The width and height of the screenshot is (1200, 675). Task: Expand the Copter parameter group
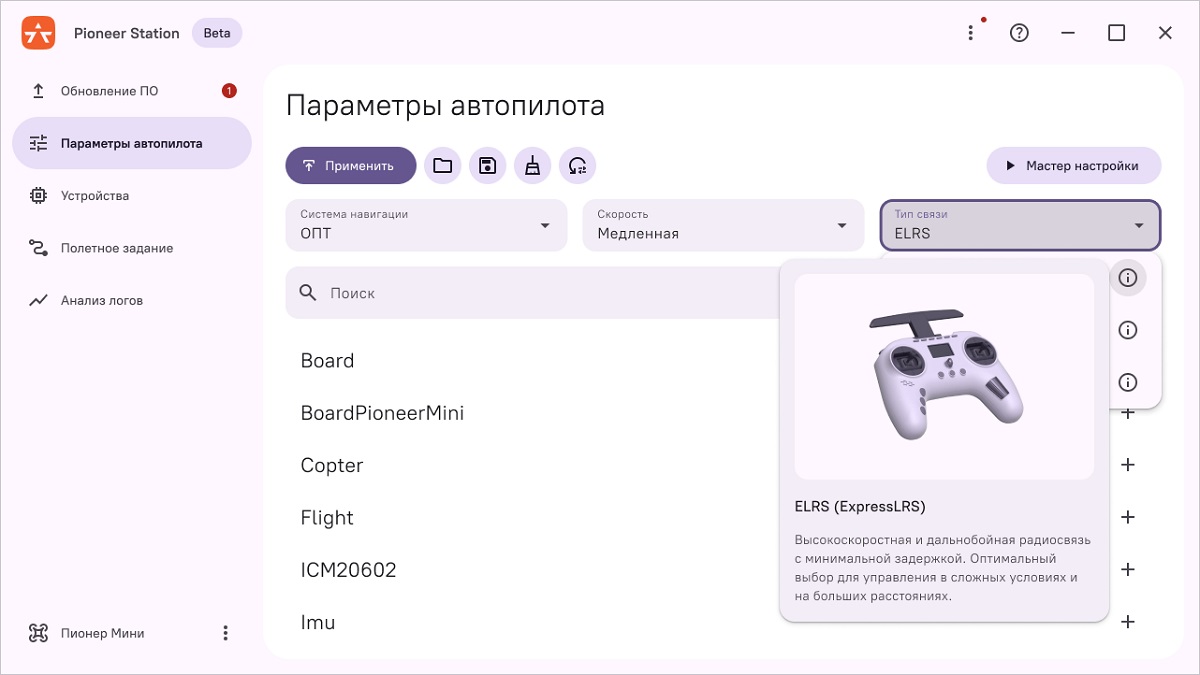(1128, 465)
